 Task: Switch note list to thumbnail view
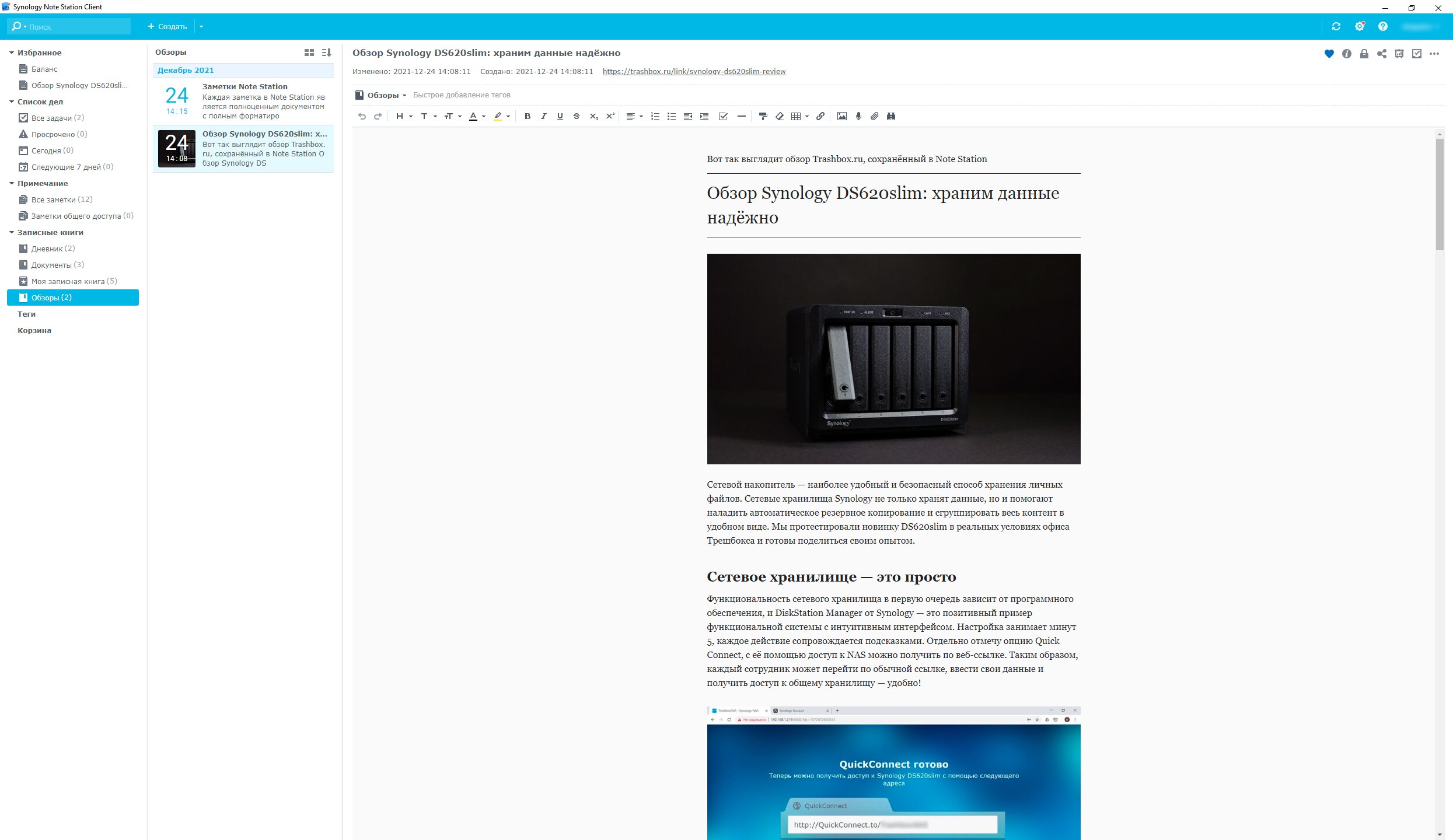click(309, 52)
